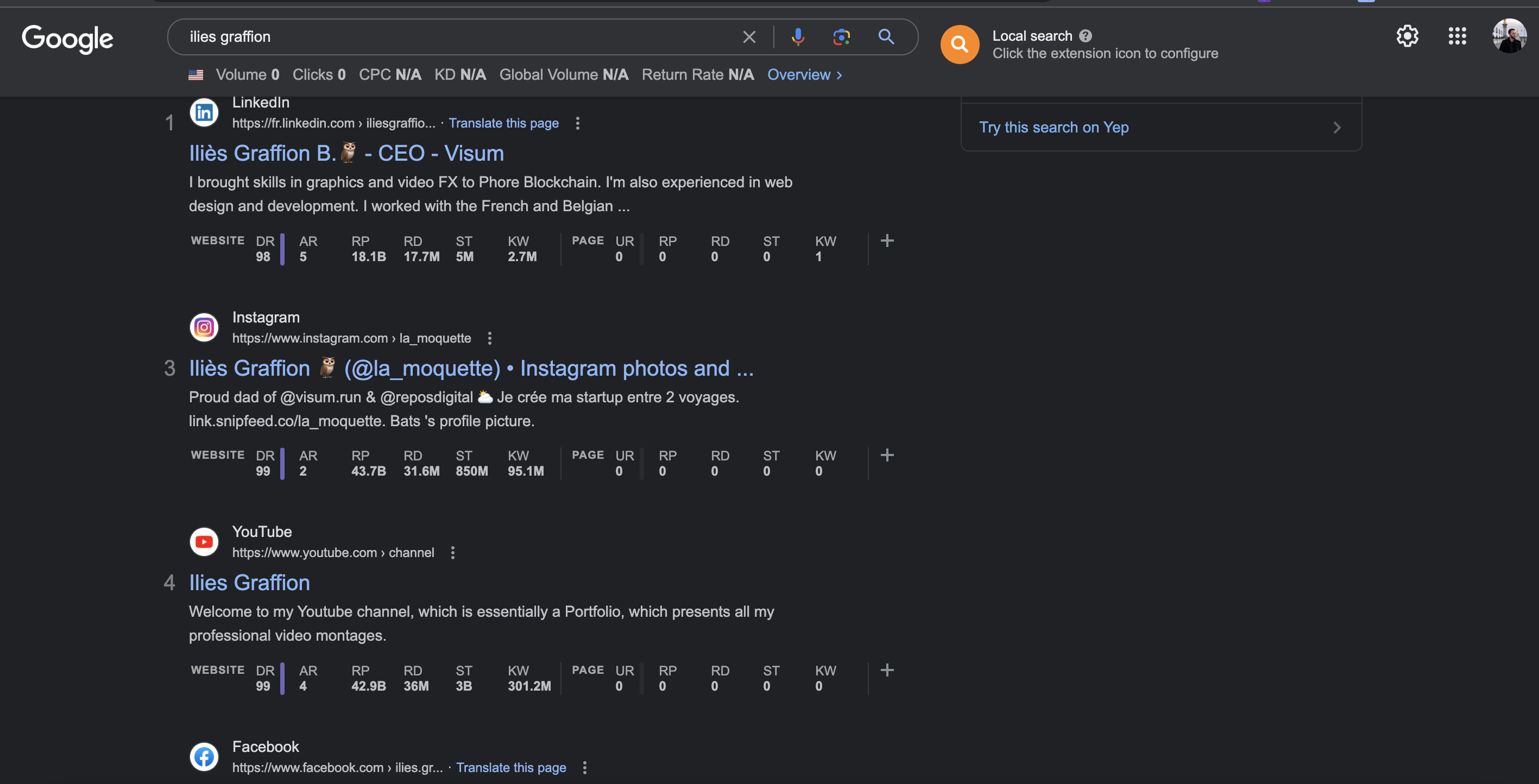The image size is (1539, 784).
Task: Open the Google apps grid
Action: point(1457,36)
